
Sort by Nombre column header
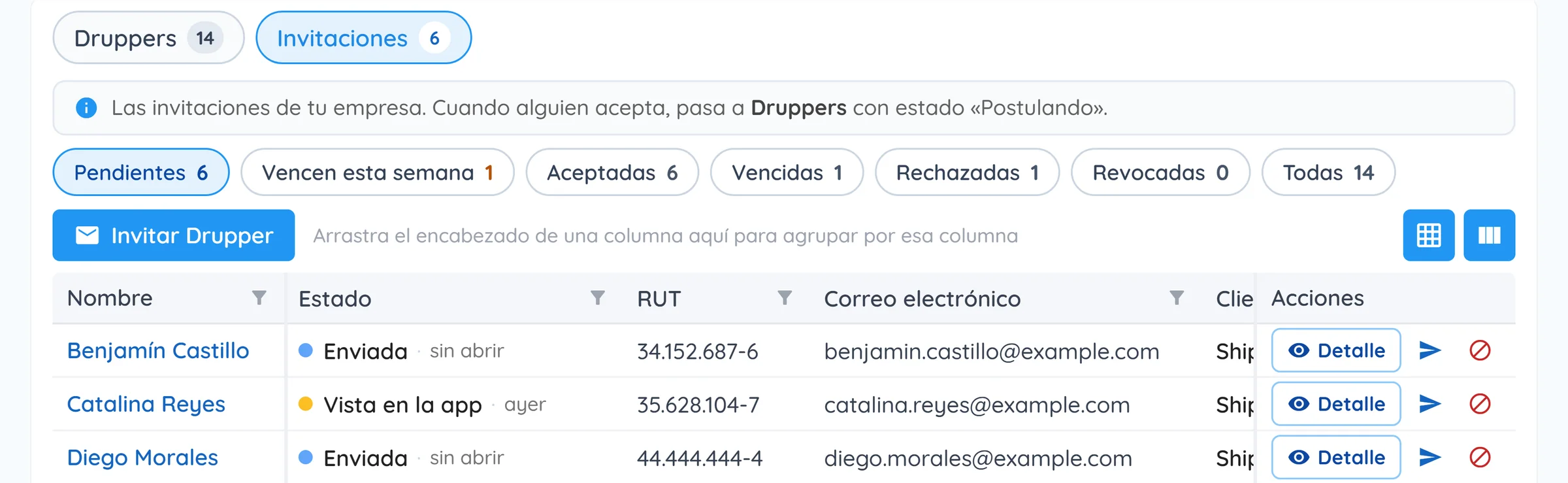110,298
